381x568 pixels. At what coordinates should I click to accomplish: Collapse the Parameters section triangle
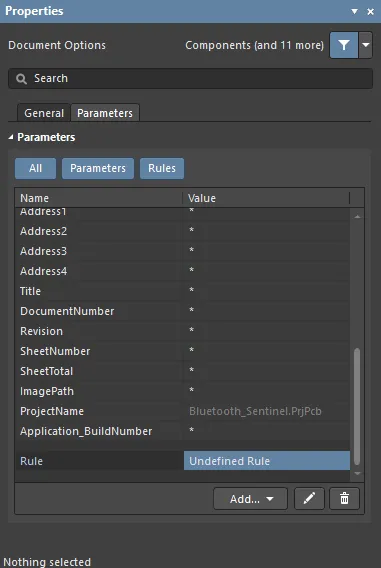click(x=11, y=137)
